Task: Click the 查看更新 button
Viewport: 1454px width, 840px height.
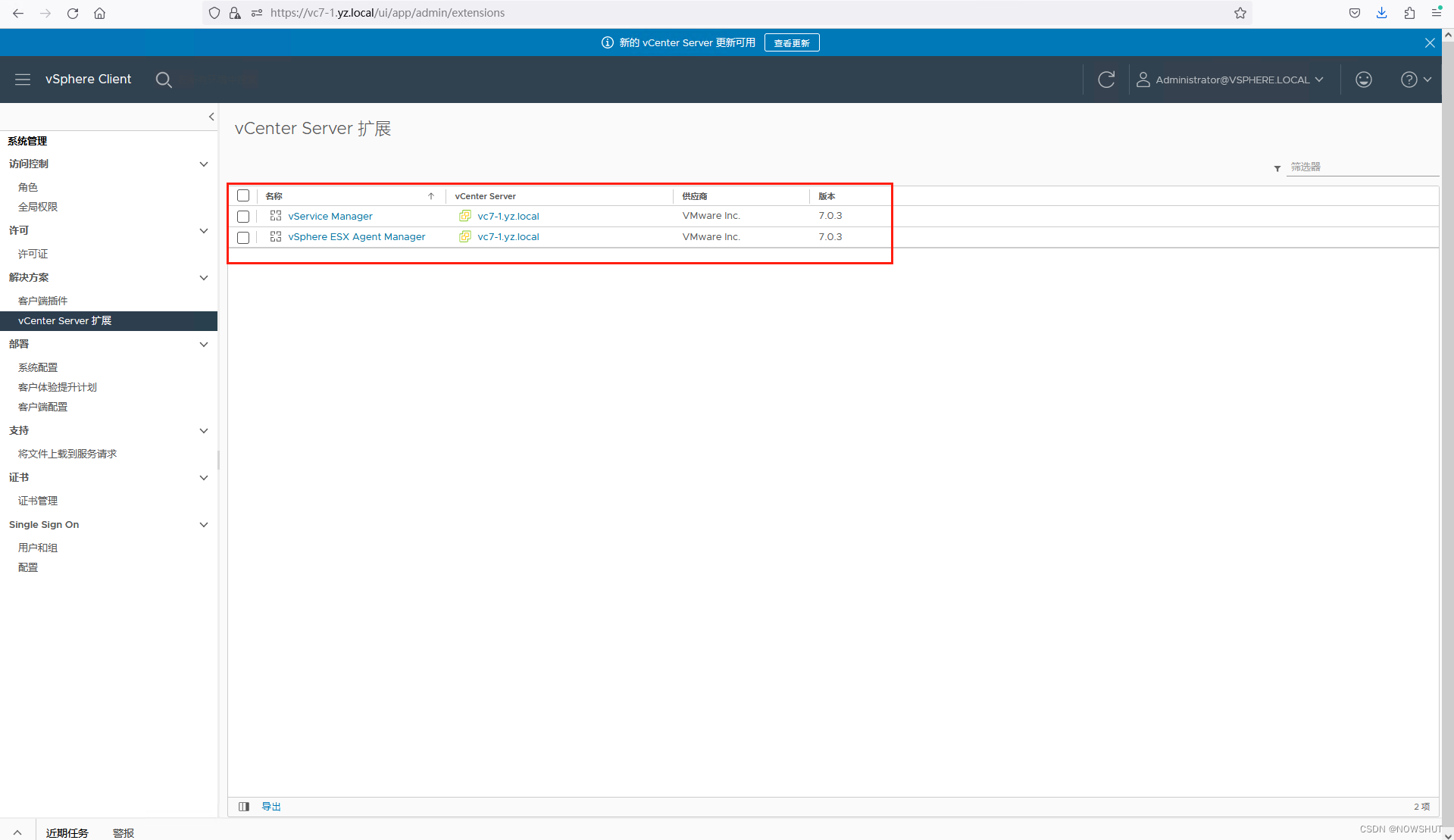Action: point(792,43)
